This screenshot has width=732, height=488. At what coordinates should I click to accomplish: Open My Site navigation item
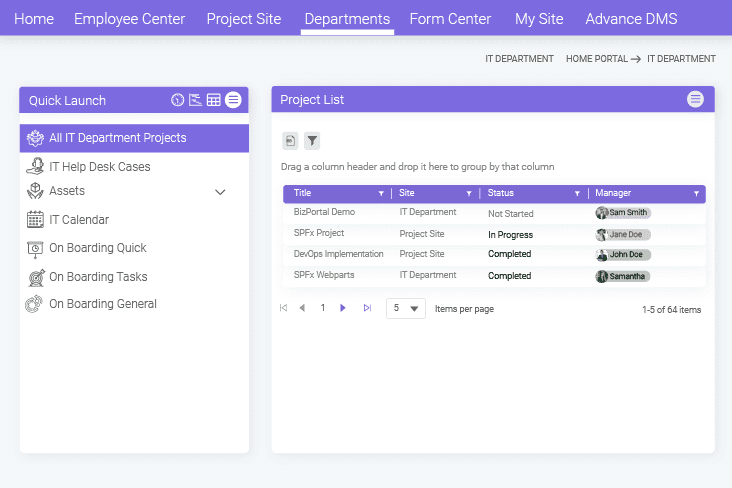coord(539,19)
